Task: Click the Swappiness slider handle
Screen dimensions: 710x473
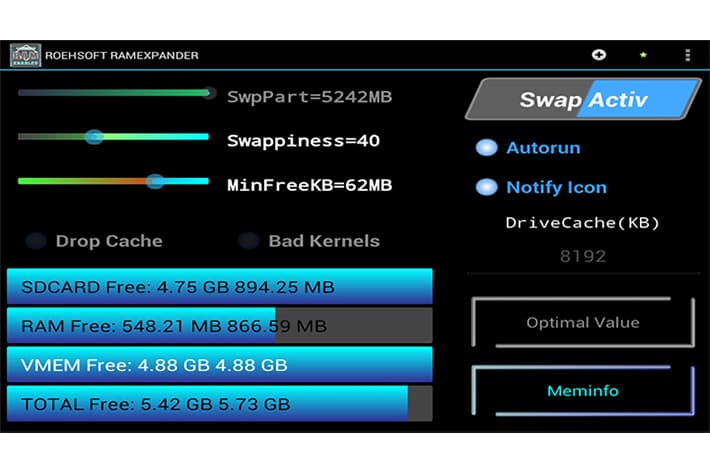Action: tap(94, 137)
